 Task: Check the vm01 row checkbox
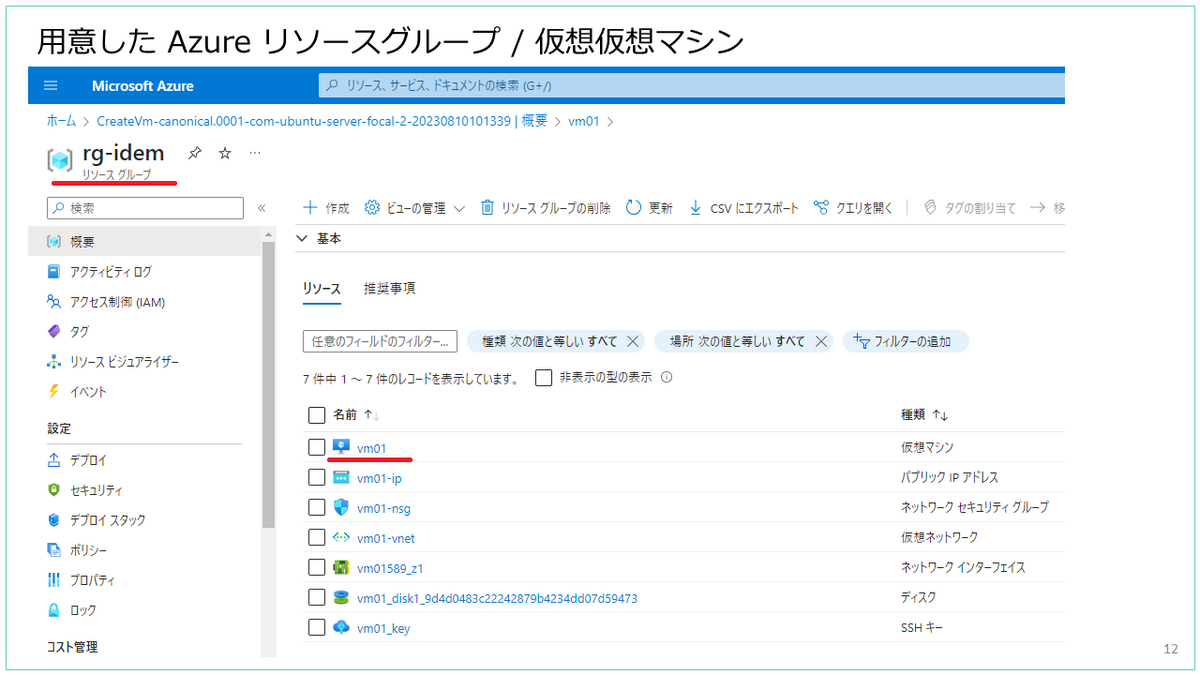click(316, 447)
